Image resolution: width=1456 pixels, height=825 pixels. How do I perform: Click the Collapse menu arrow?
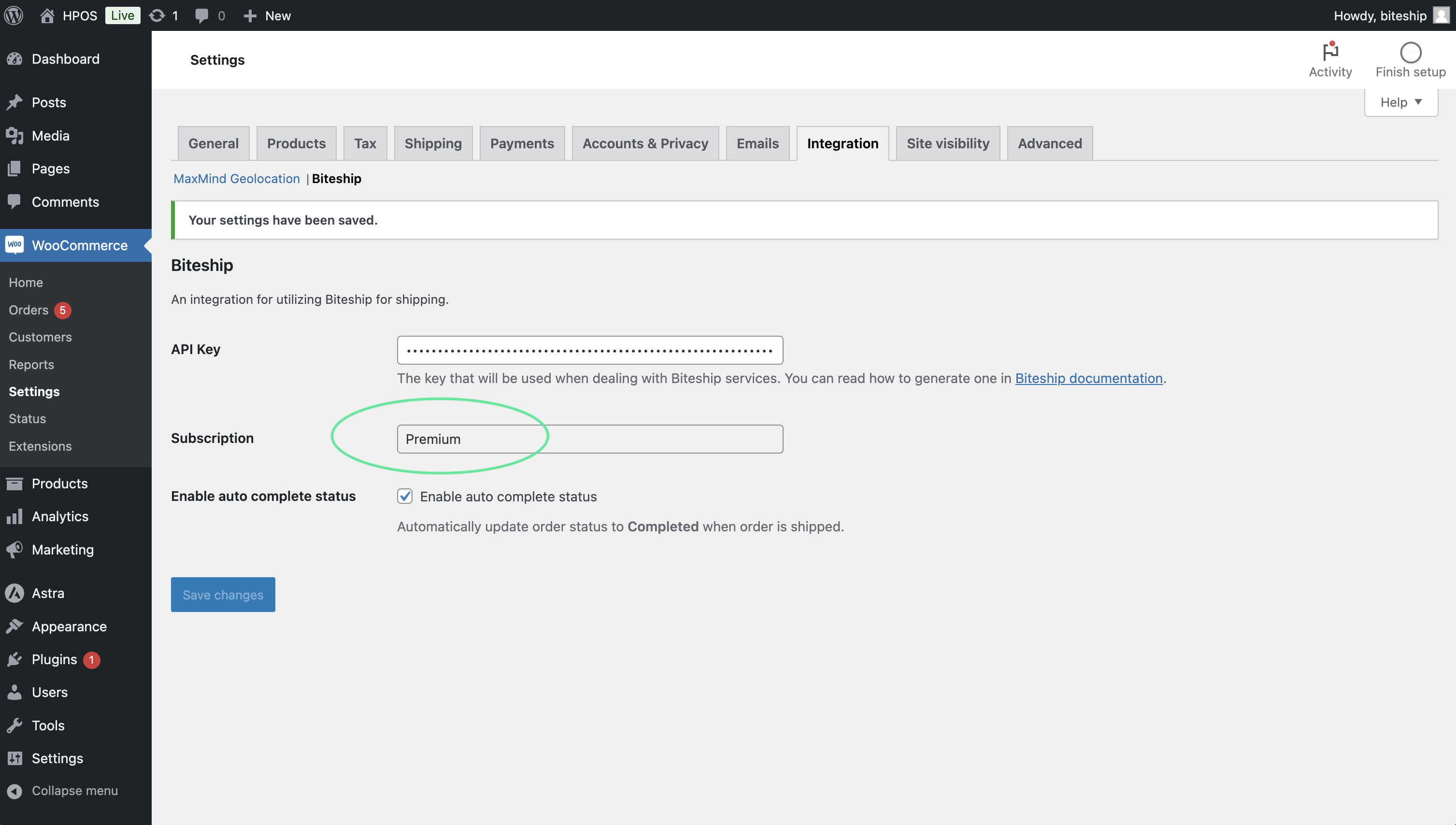[14, 791]
